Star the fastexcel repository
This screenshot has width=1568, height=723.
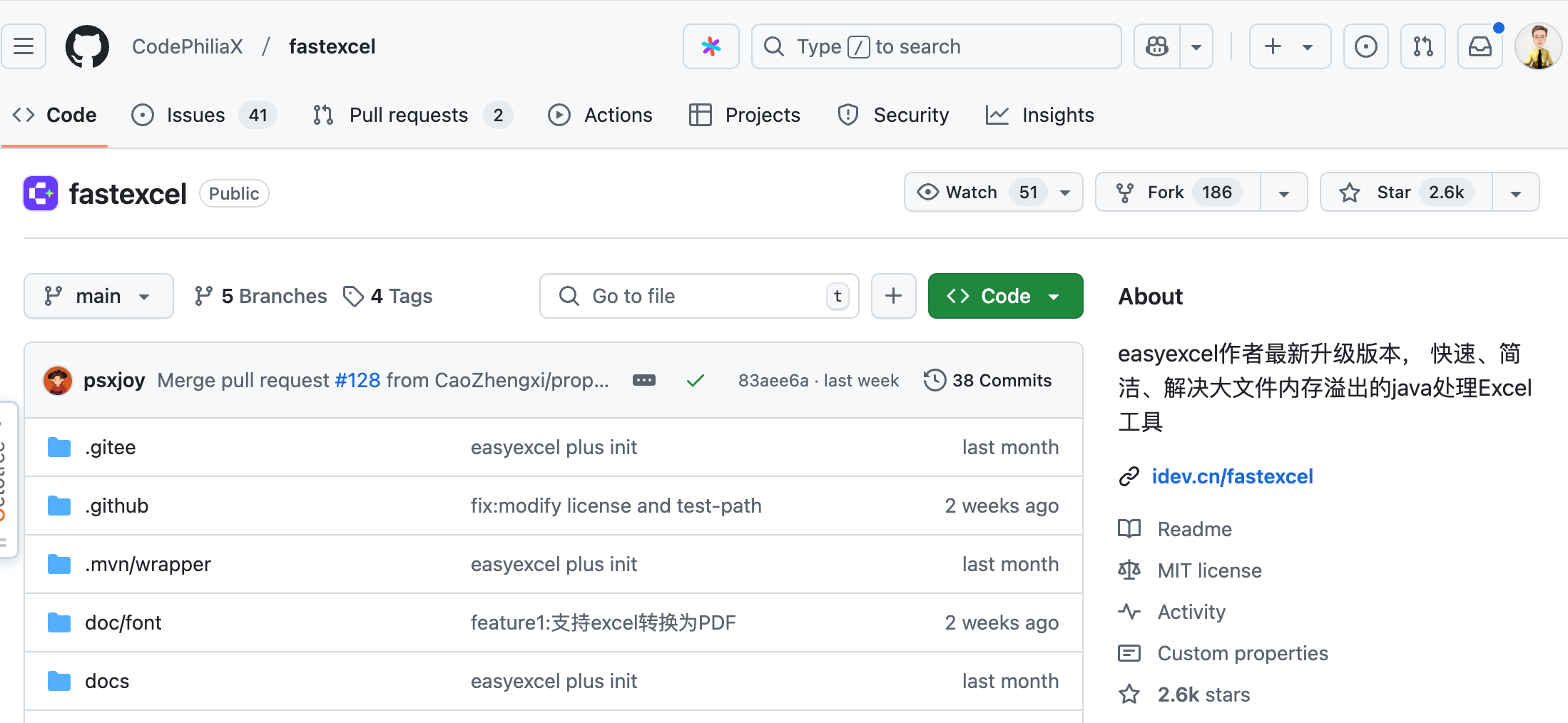pyautogui.click(x=1406, y=192)
